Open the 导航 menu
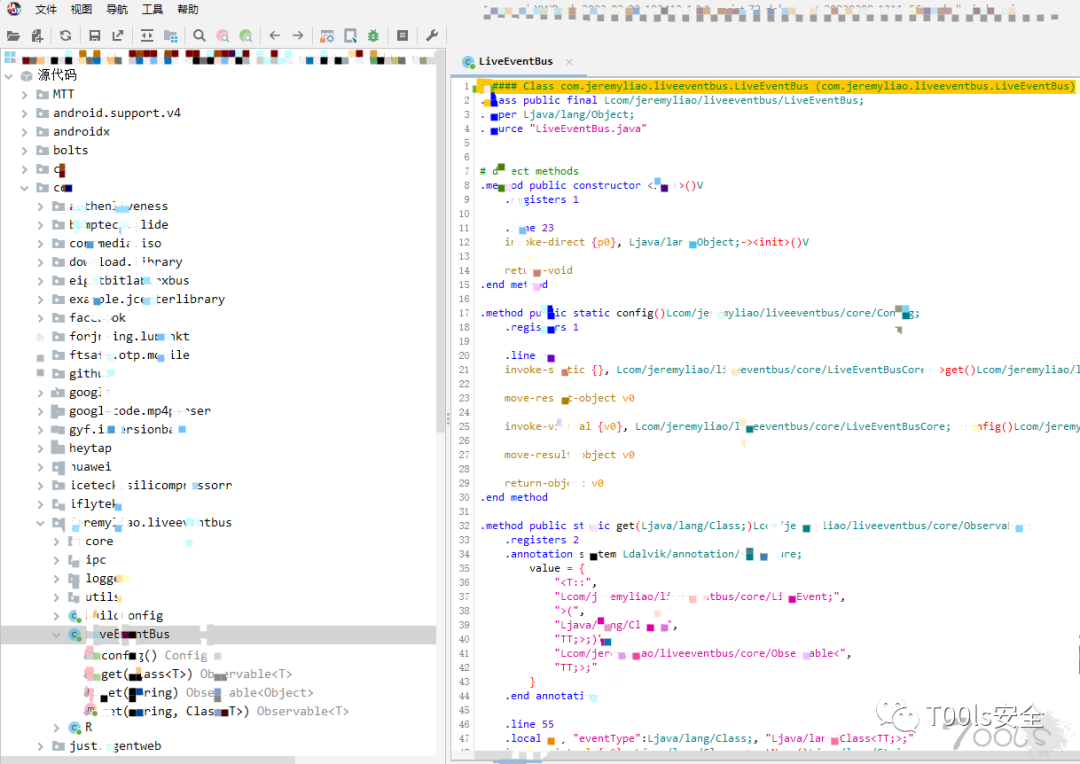The image size is (1080, 764). tap(117, 9)
